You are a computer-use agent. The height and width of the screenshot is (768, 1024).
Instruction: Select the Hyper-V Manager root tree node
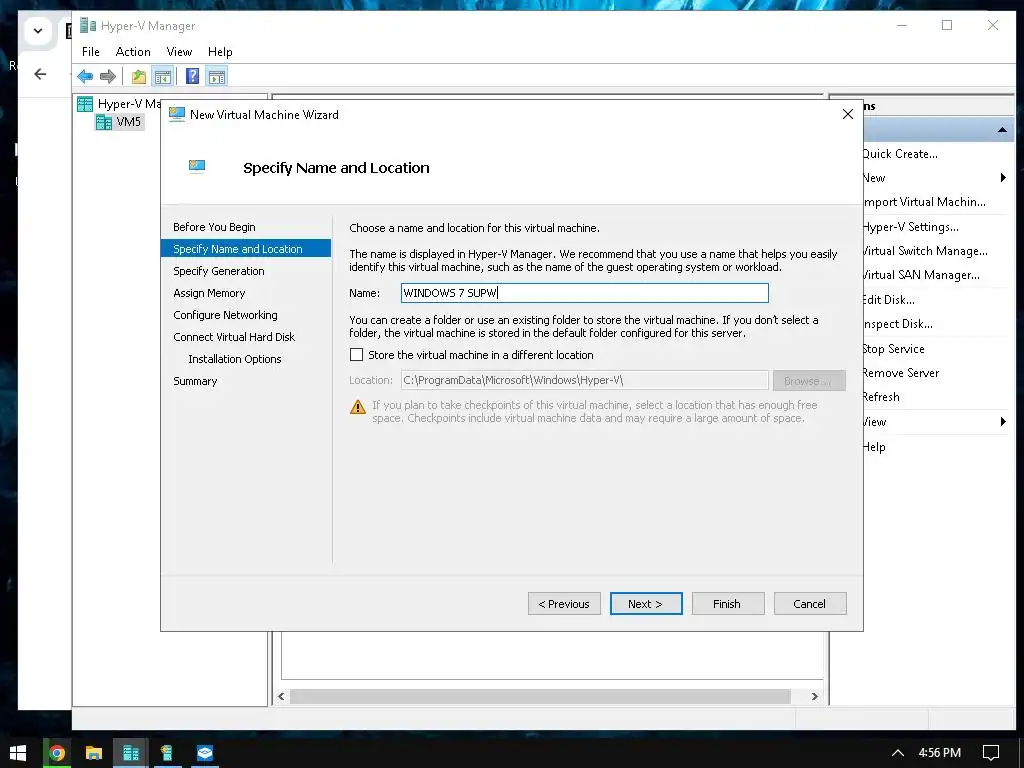click(x=120, y=104)
